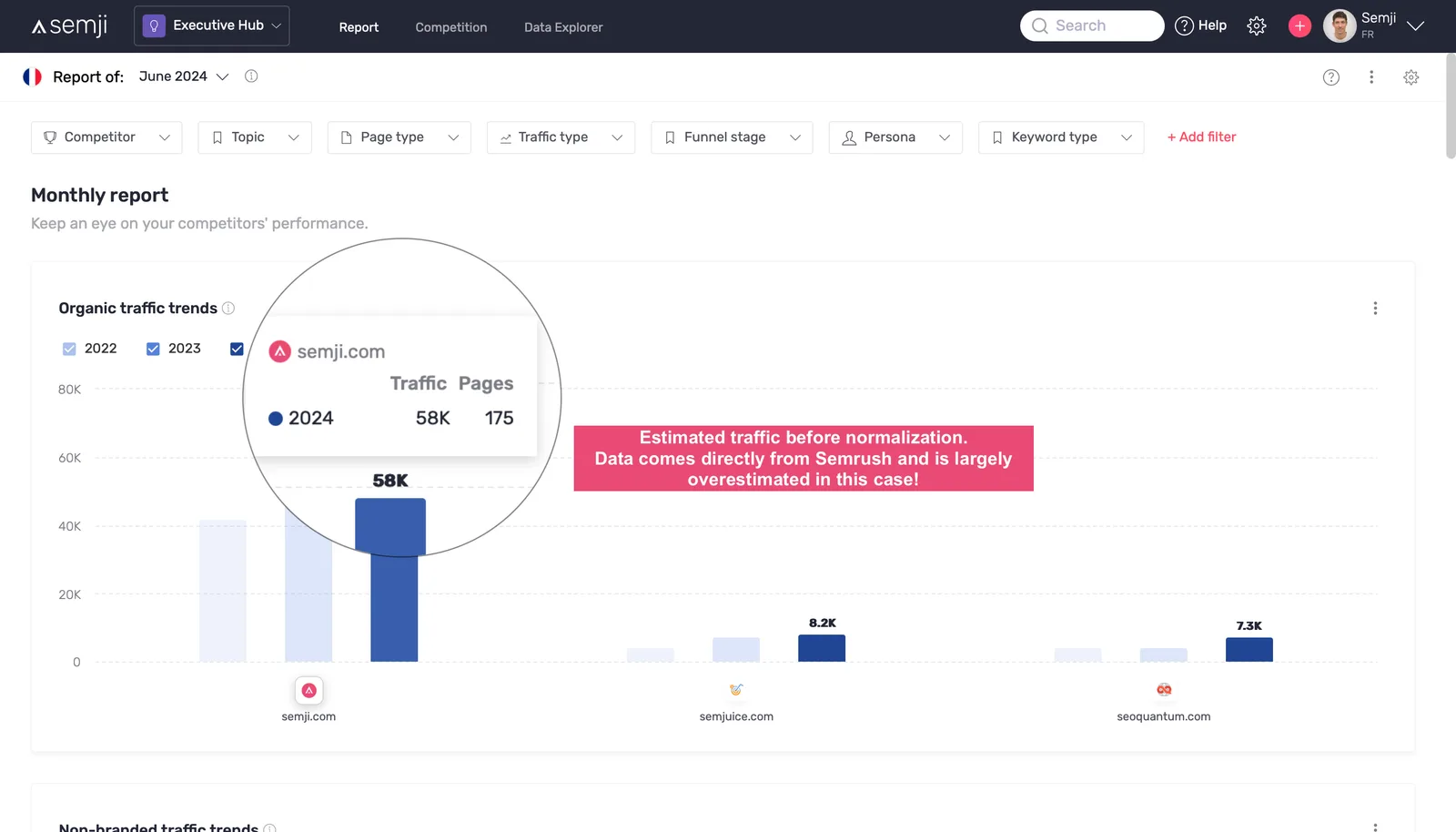The width and height of the screenshot is (1456, 832).
Task: Open the Competitor filter dropdown
Action: [x=106, y=137]
